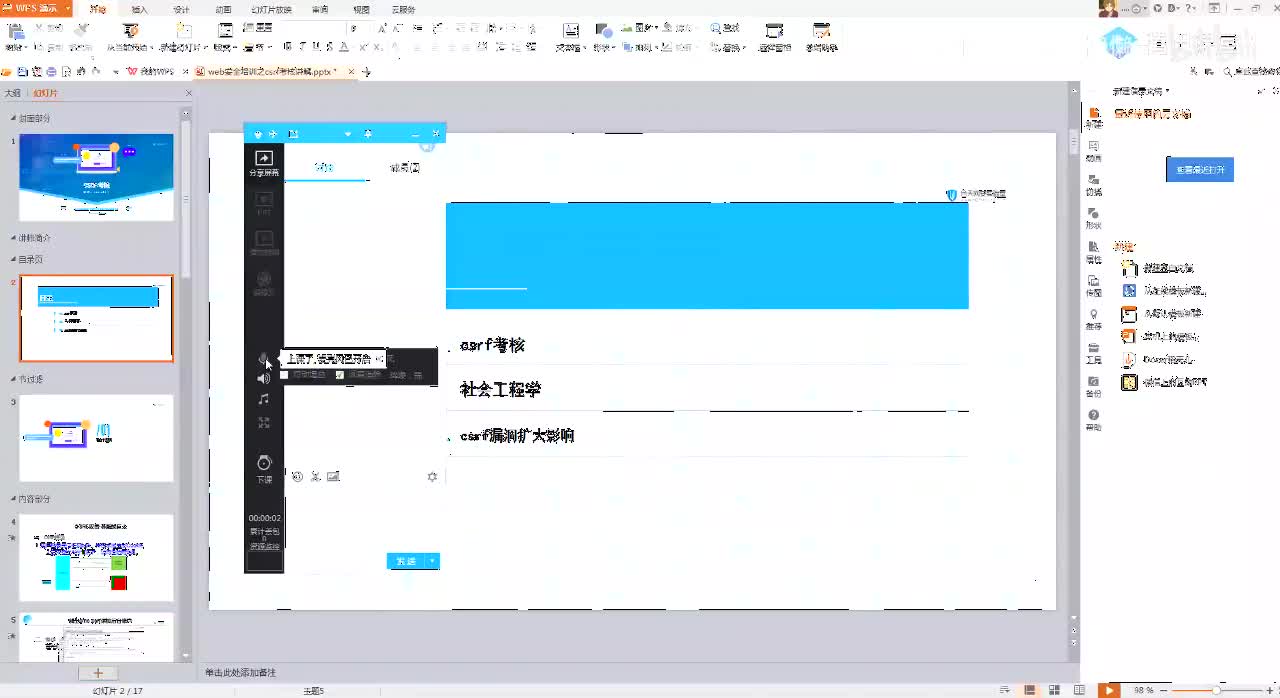Click the 发送 send button
The image size is (1280, 698).
[406, 561]
